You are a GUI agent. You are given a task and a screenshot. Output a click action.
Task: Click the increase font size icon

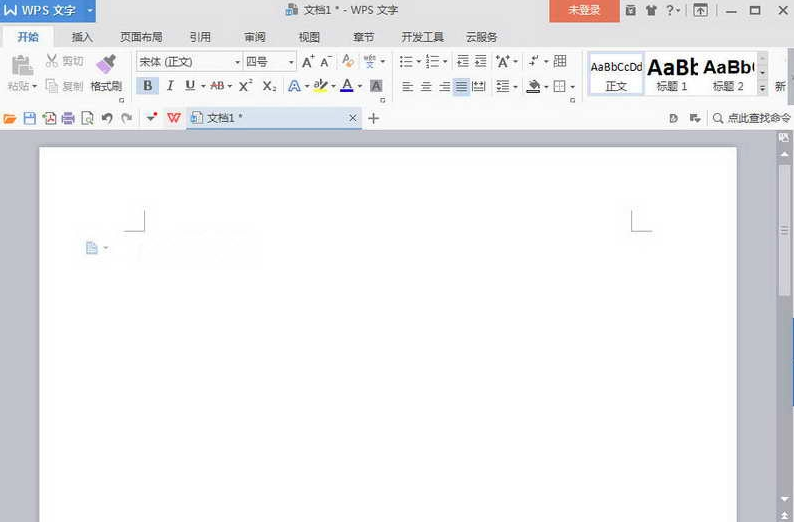[x=308, y=62]
